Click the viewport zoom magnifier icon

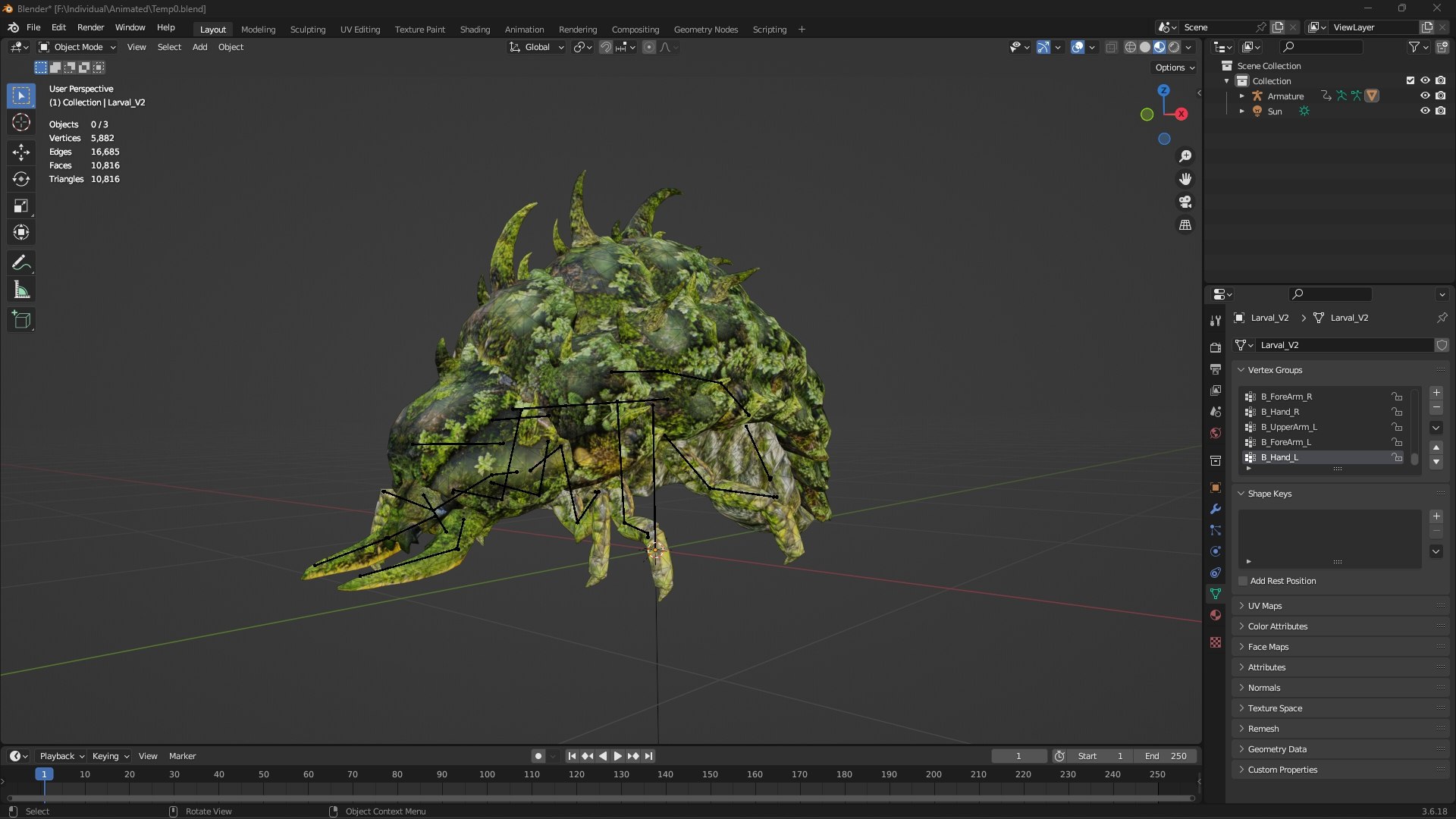1185,156
